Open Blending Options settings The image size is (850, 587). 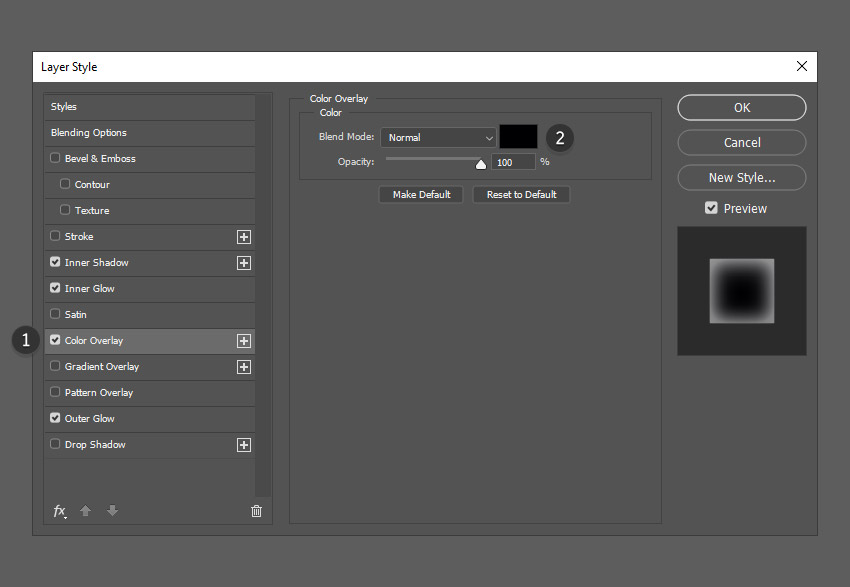(x=150, y=133)
